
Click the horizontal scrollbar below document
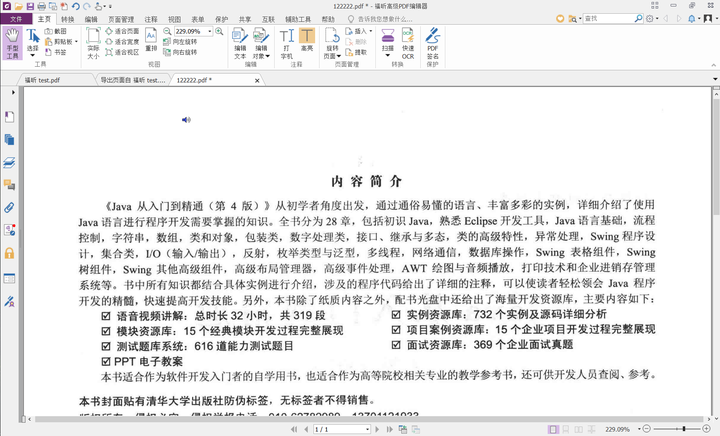pyautogui.click(x=369, y=419)
